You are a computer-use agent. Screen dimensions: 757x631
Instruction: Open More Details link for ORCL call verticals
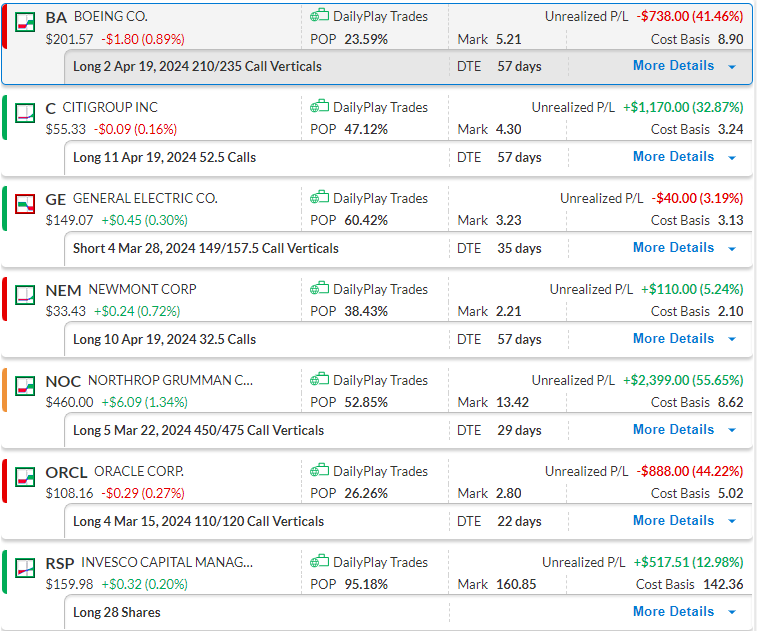(673, 520)
